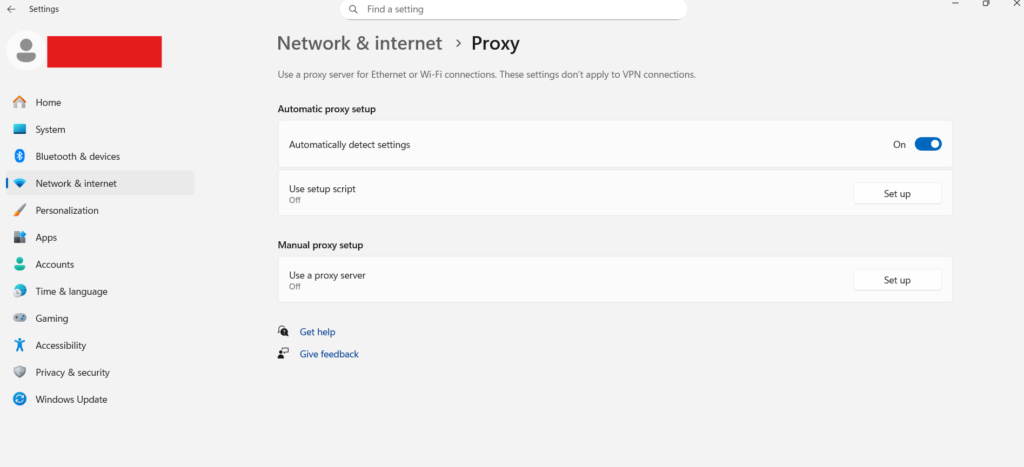This screenshot has height=467, width=1024.
Task: Click the Use a proxy server row label
Action: pos(327,275)
